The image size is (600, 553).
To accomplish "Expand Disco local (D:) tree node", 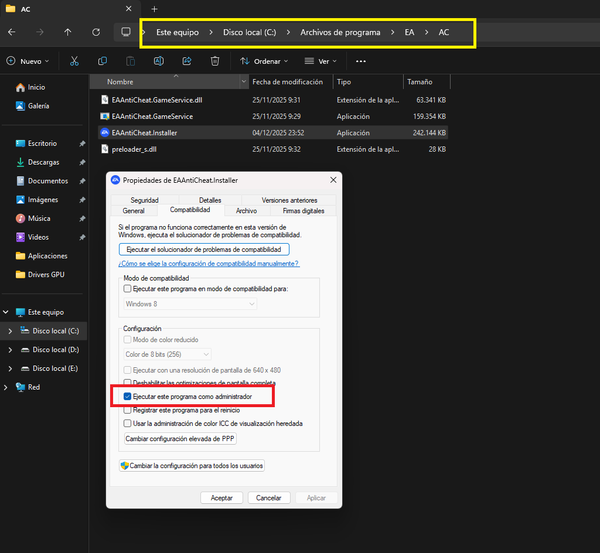I will click(x=10, y=350).
